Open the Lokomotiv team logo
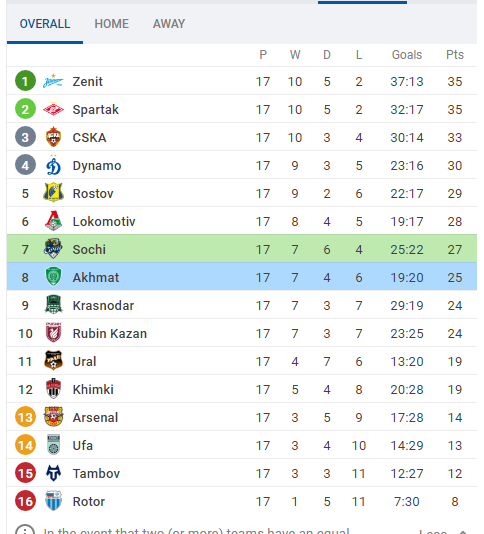The height and width of the screenshot is (534, 484). click(53, 221)
